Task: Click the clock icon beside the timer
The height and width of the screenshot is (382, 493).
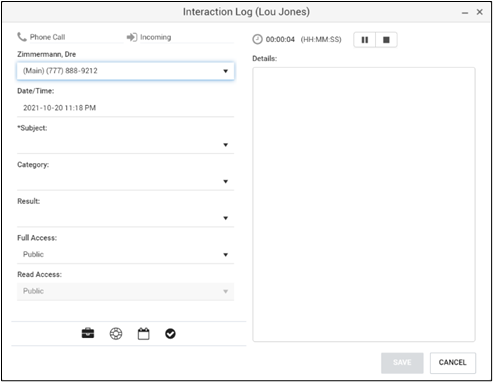Action: tap(257, 39)
